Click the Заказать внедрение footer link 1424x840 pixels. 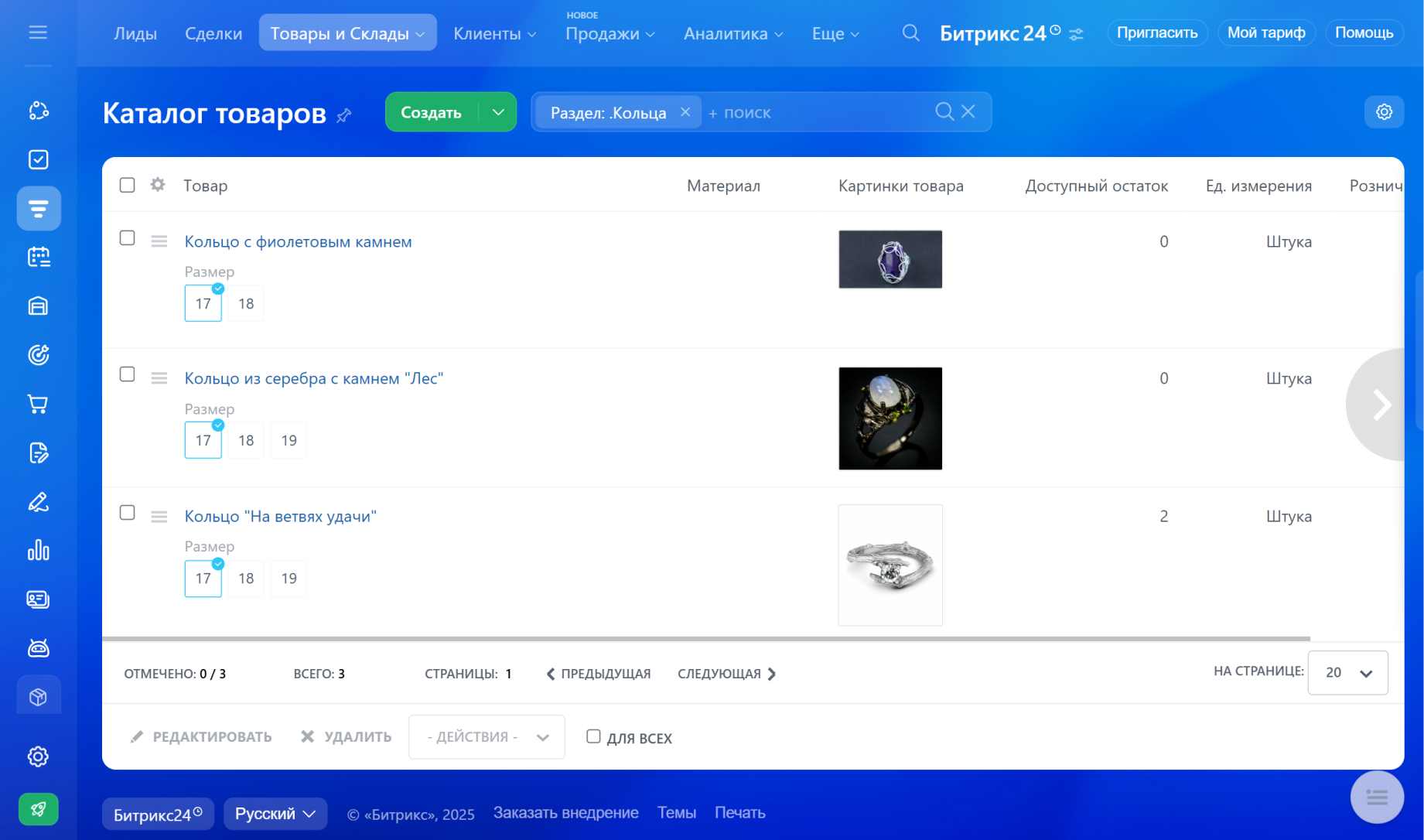coord(566,813)
